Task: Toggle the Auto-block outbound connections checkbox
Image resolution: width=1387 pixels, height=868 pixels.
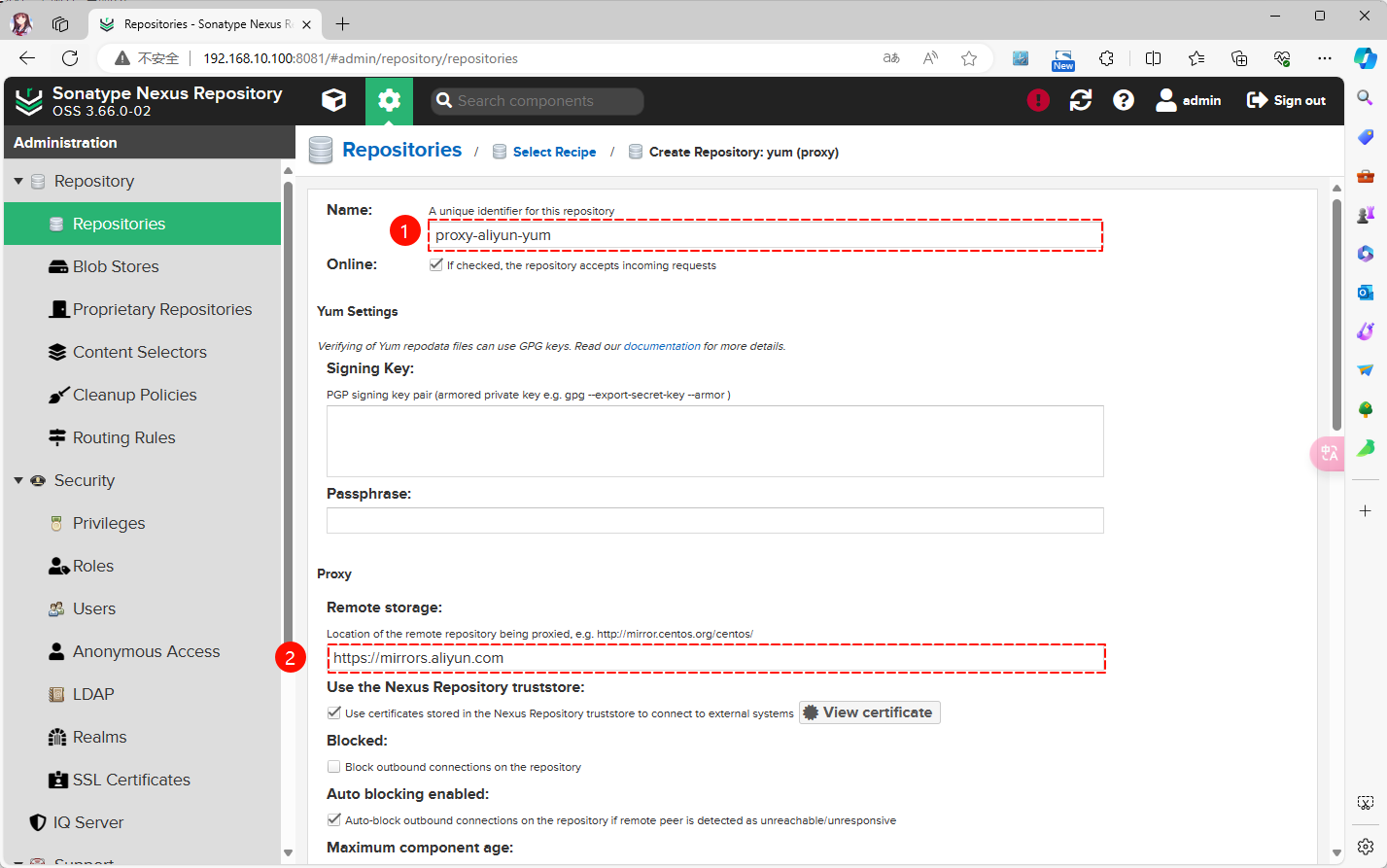Action: click(x=334, y=820)
